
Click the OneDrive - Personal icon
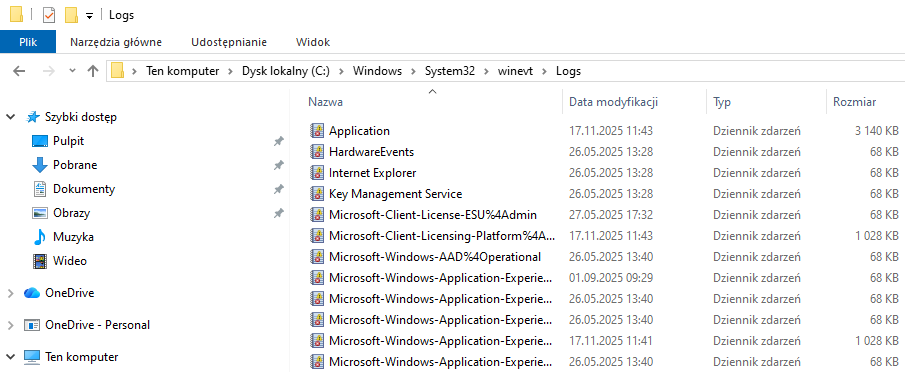[x=32, y=325]
